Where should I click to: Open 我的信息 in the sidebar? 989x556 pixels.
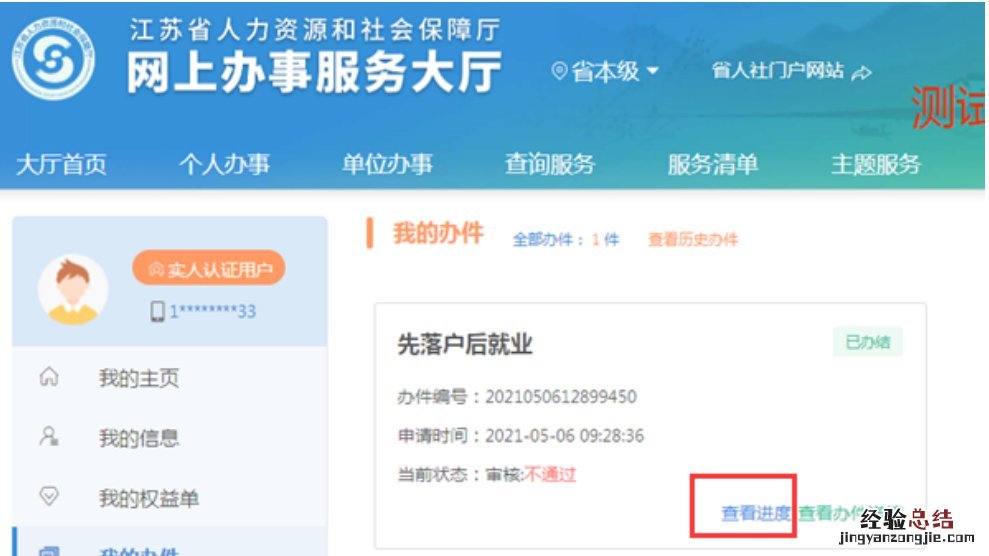click(x=139, y=437)
